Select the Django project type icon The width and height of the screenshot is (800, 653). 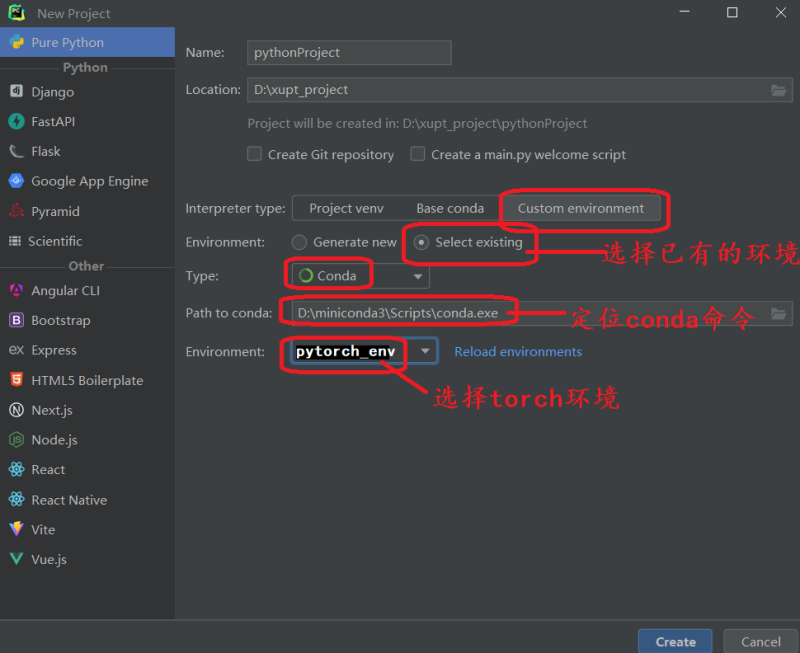click(16, 92)
